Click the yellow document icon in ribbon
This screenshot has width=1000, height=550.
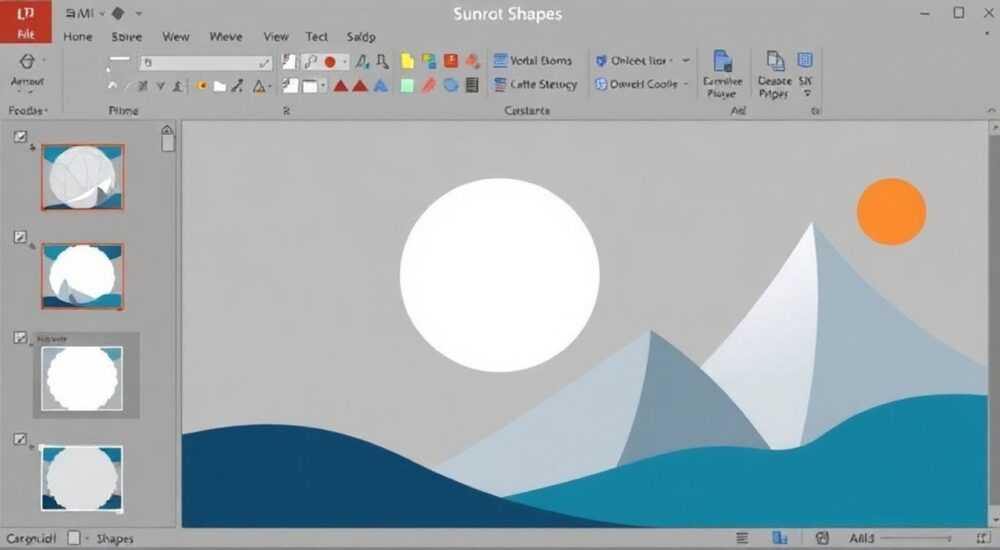coord(407,61)
